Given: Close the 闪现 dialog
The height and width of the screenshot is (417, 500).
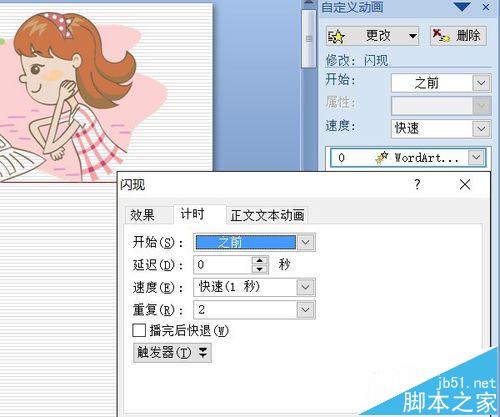Looking at the screenshot, I should 465,184.
